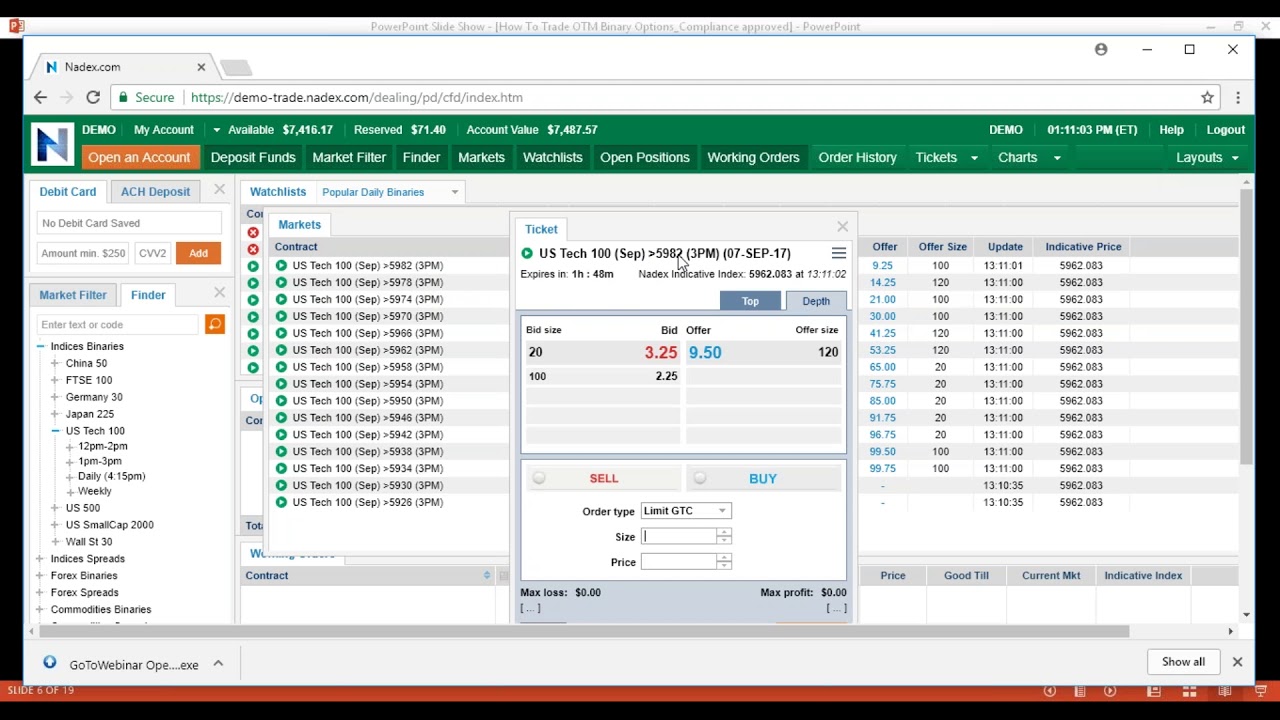Expand the Forex Binaries node
Viewport: 1280px width, 720px height.
click(x=40, y=576)
